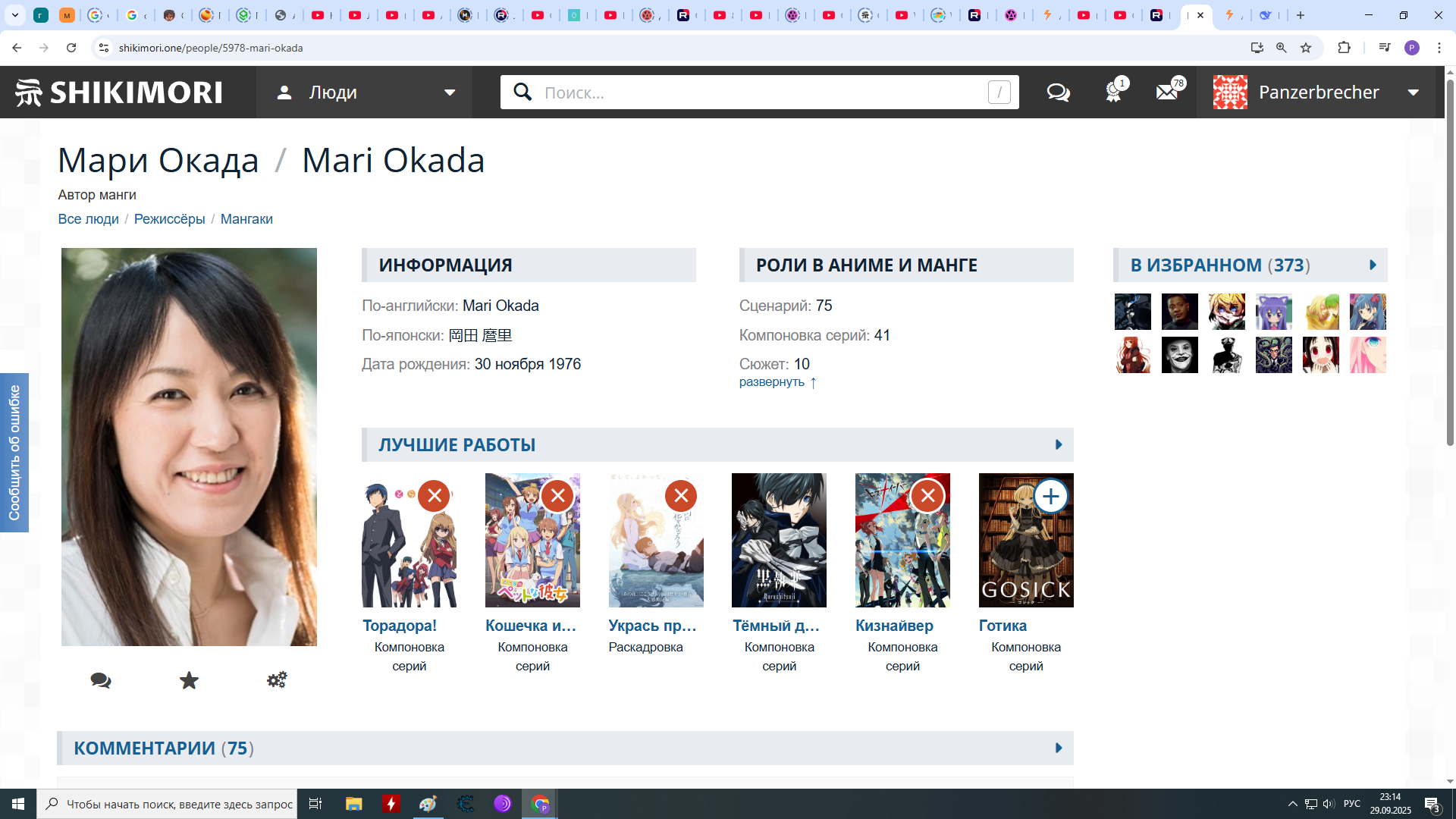Click the Shikimori logo
This screenshot has height=819, width=1456.
[x=119, y=93]
